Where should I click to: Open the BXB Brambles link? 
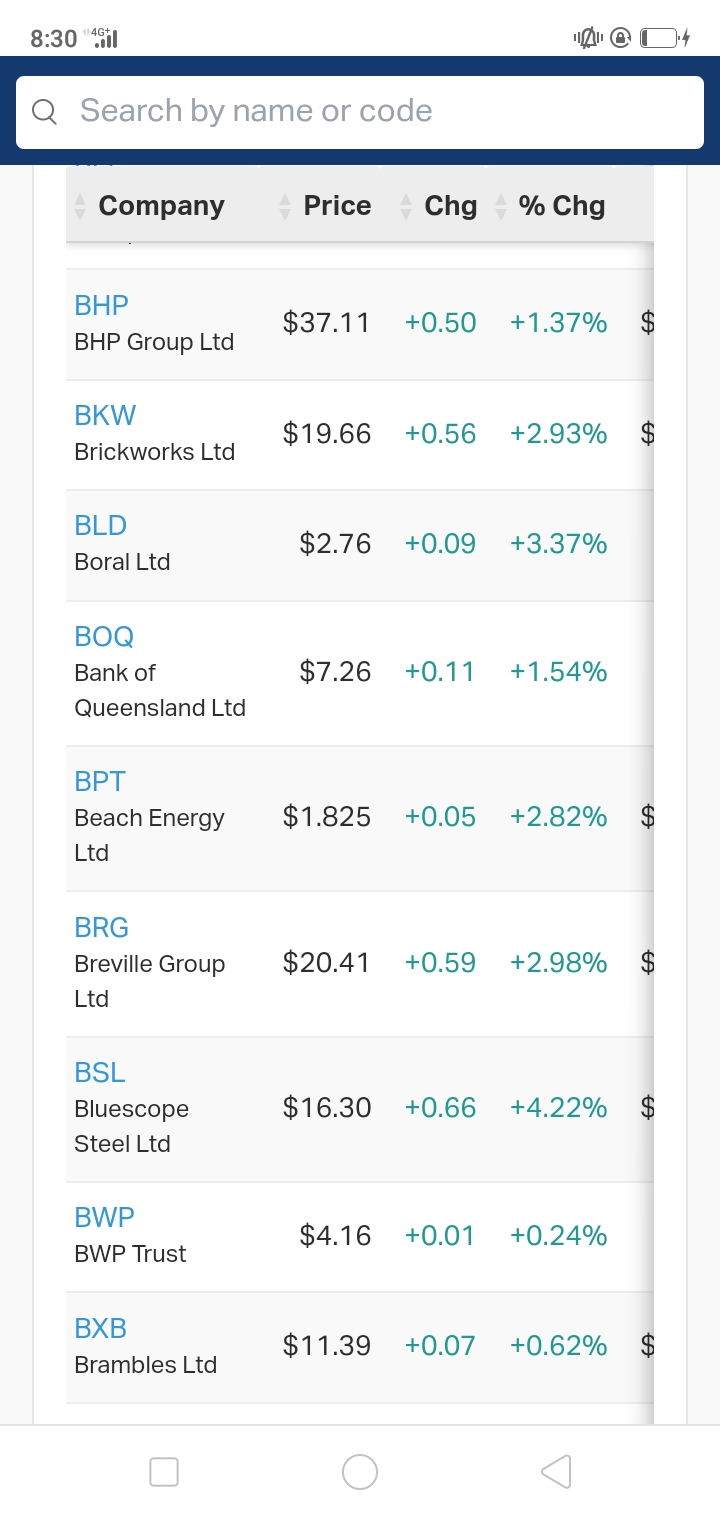pos(101,1328)
